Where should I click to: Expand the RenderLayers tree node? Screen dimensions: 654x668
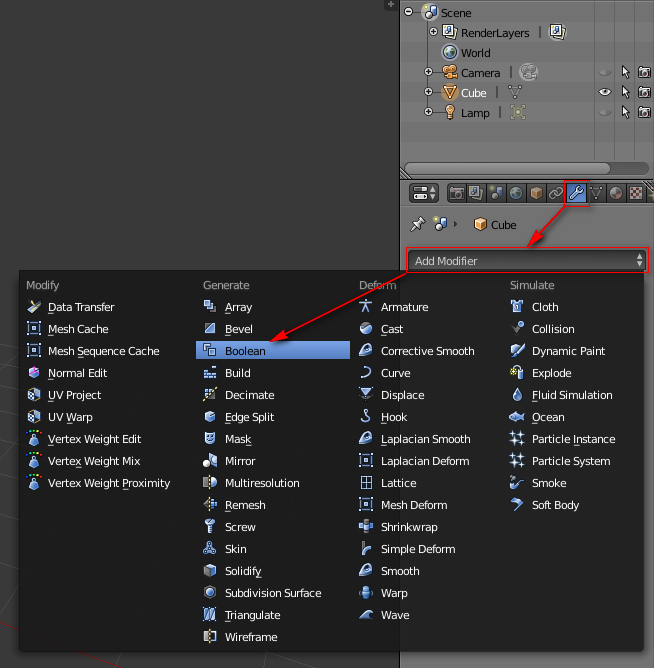[434, 32]
